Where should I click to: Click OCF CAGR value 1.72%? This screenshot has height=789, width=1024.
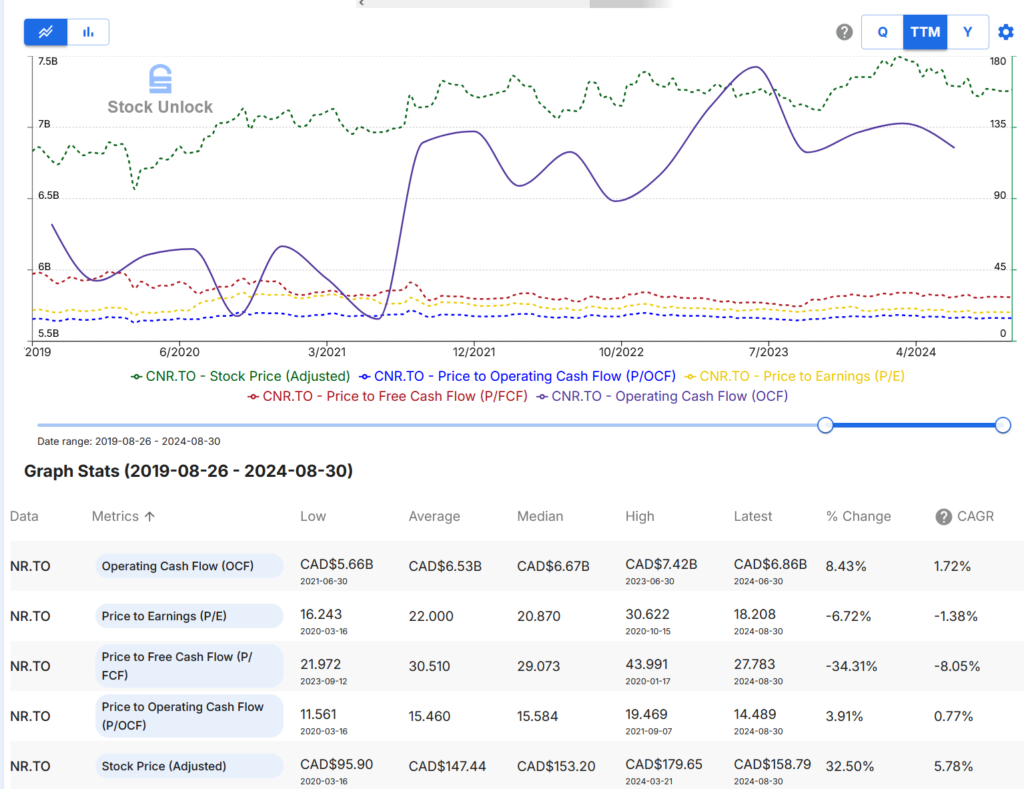click(952, 566)
